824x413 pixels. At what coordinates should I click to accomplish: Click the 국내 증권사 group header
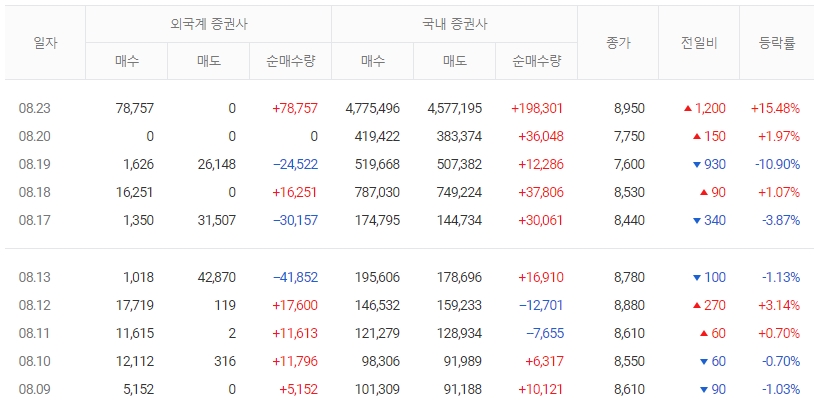point(455,24)
